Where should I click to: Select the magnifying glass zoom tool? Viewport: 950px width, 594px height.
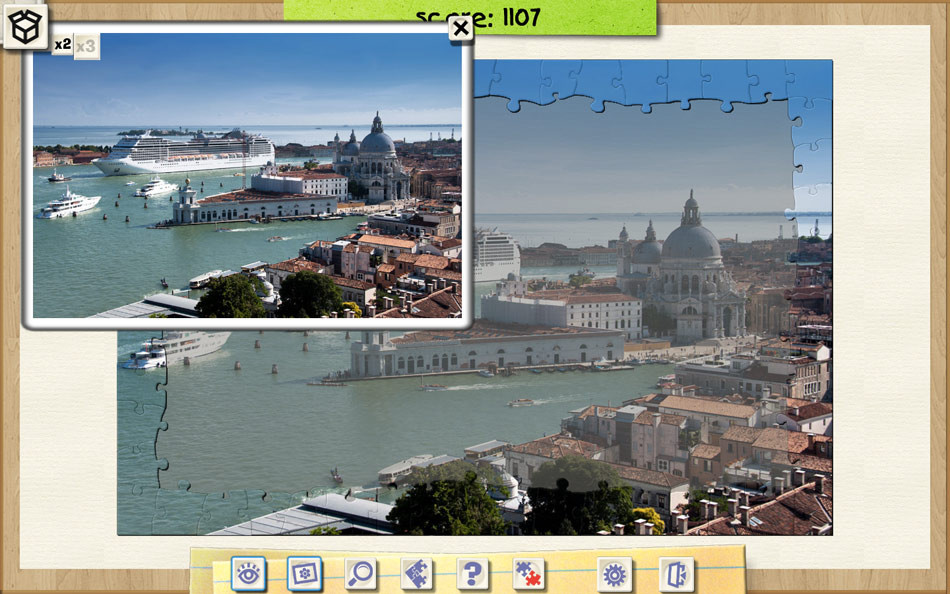point(361,573)
